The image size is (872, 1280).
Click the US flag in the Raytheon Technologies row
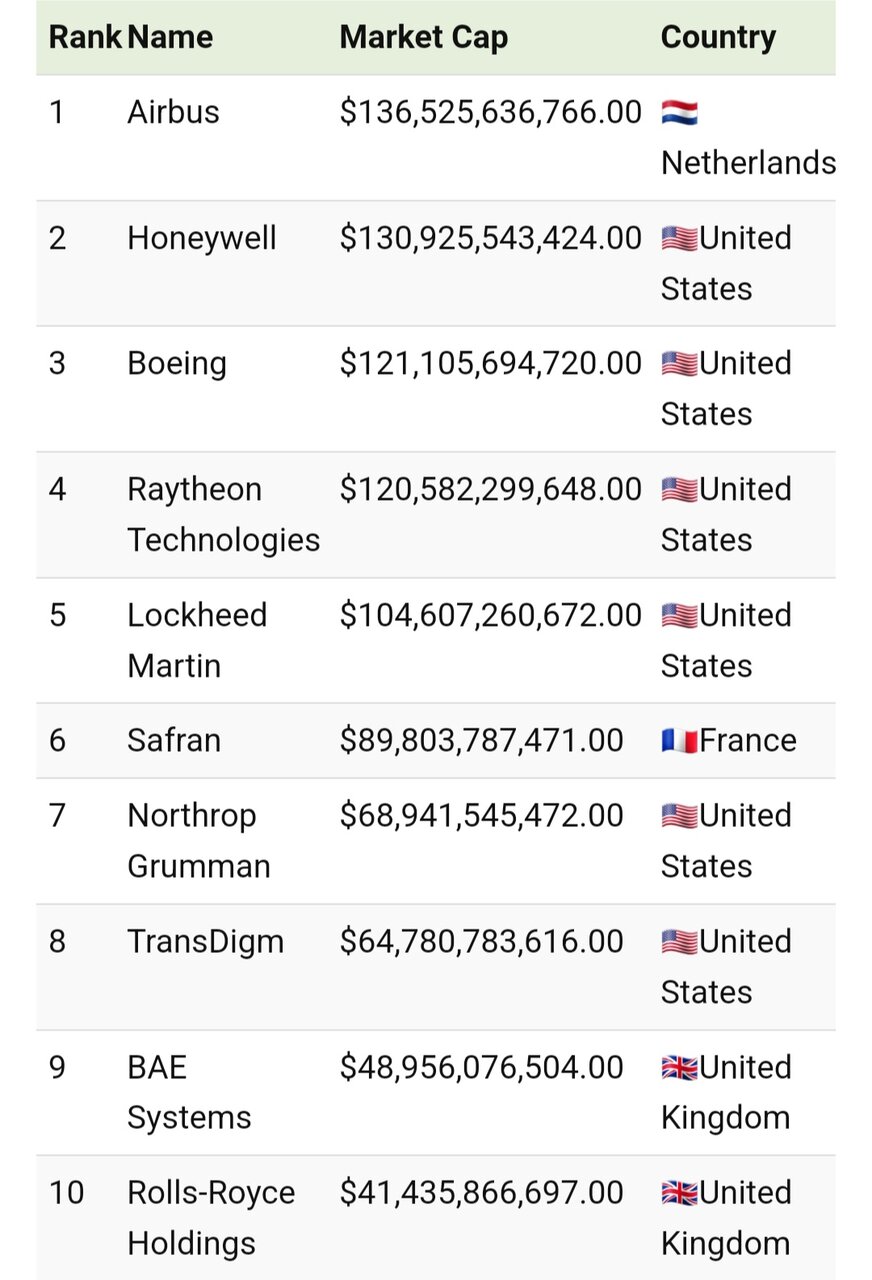point(679,489)
